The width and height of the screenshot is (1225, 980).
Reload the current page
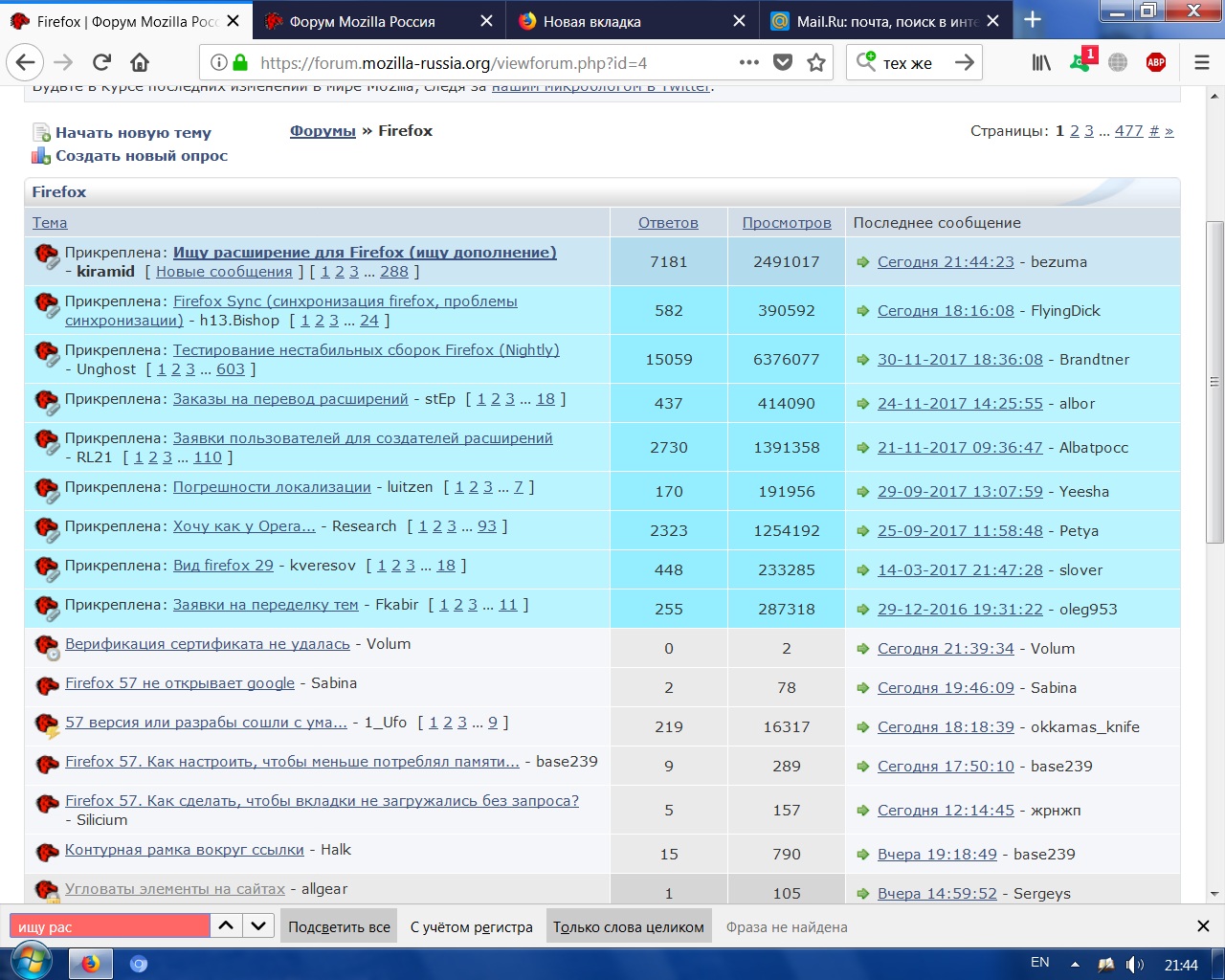[101, 62]
